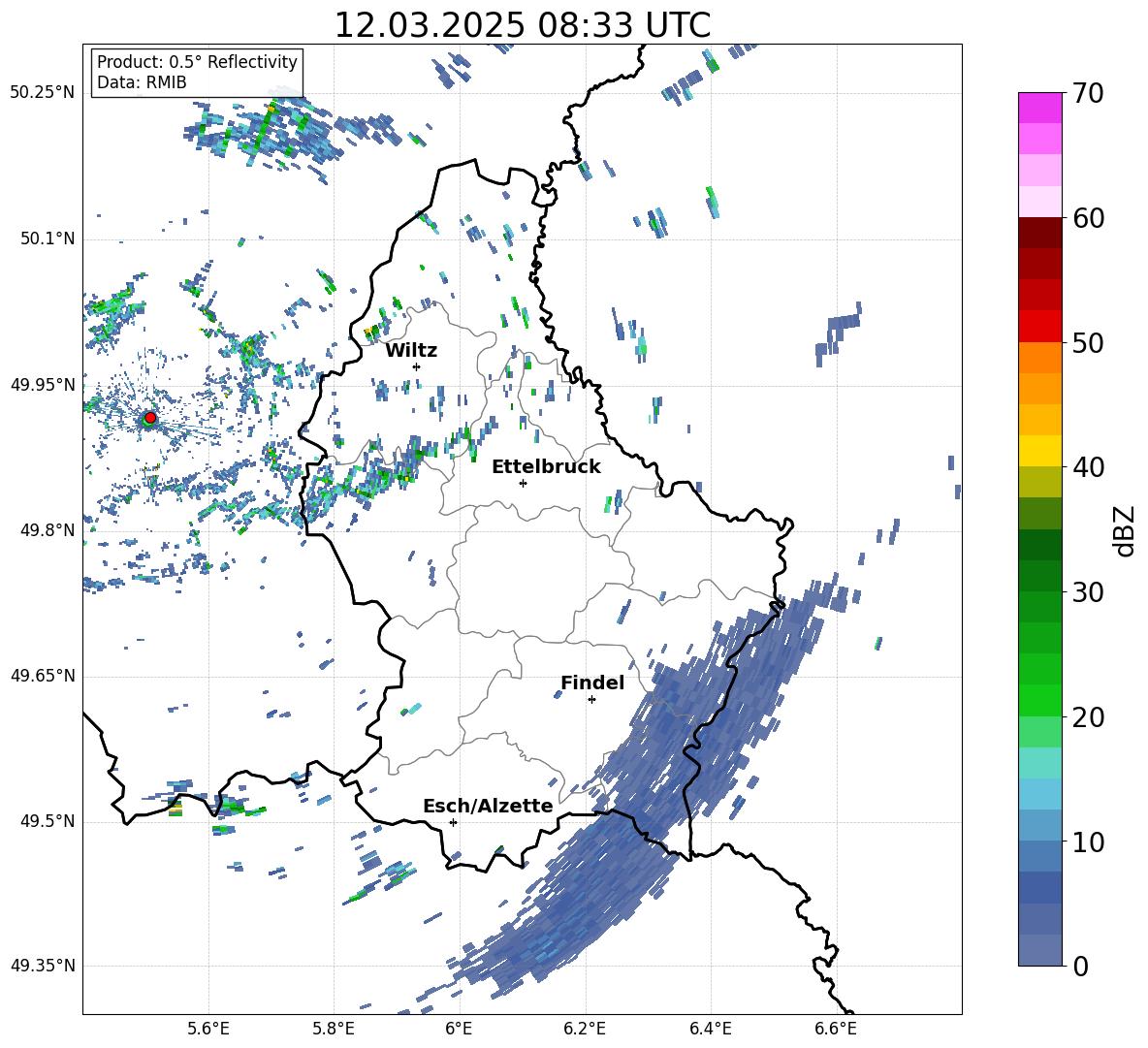The height and width of the screenshot is (1048, 1148).
Task: Click the 49.65°N latitude tick label
Action: (43, 677)
